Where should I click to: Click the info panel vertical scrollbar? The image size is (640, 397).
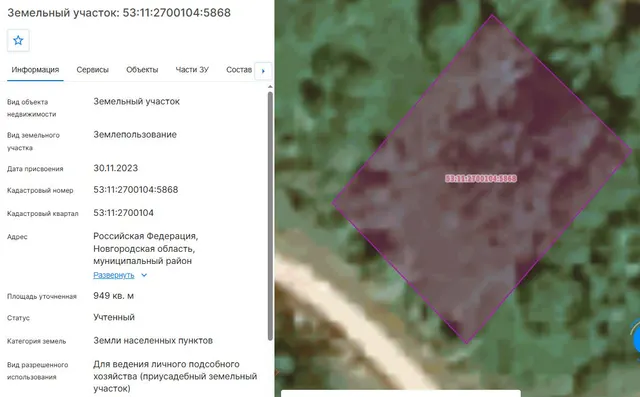(x=270, y=215)
